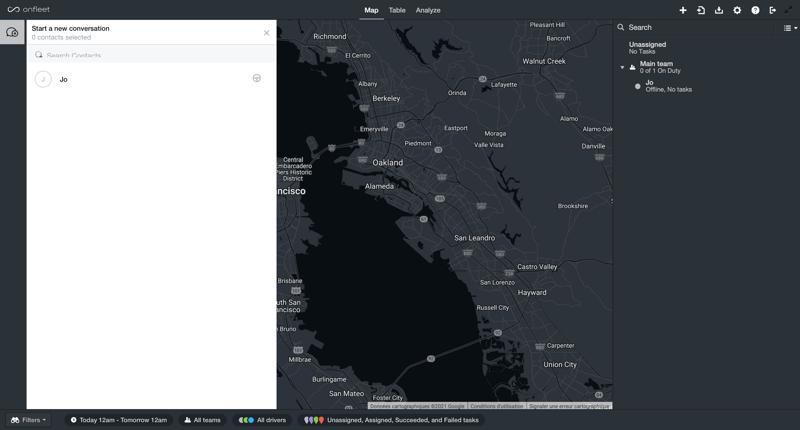Open the settings gear

(x=737, y=10)
